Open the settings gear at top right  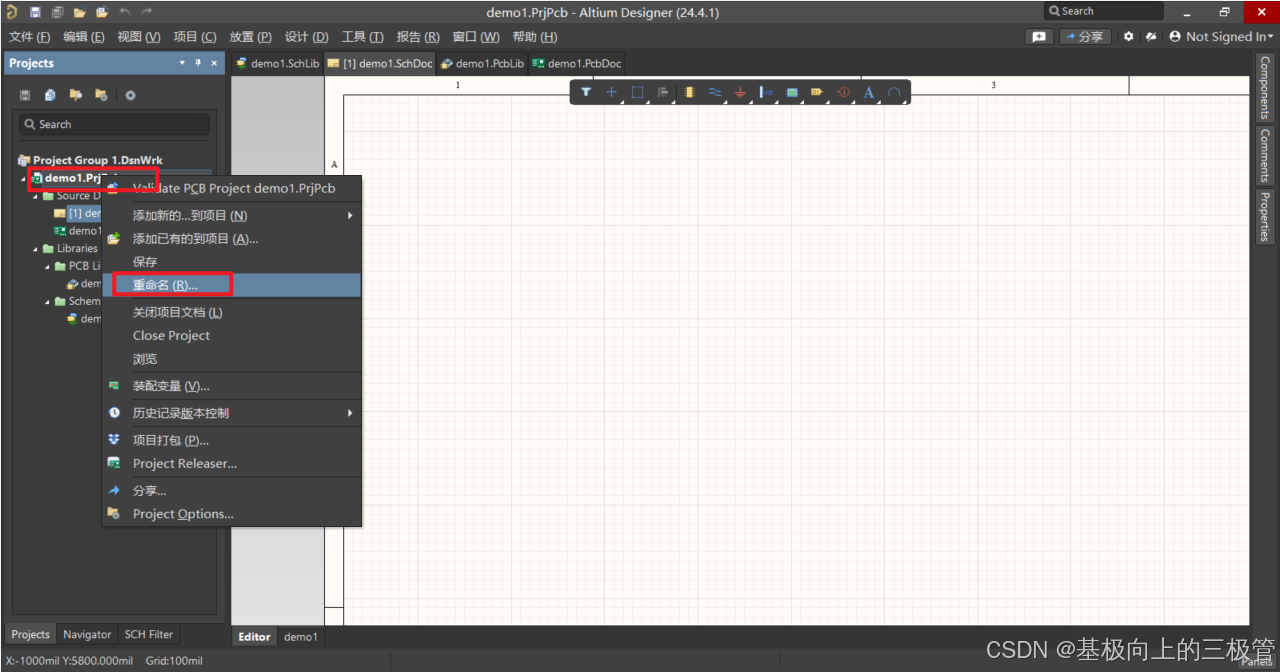(x=1128, y=36)
